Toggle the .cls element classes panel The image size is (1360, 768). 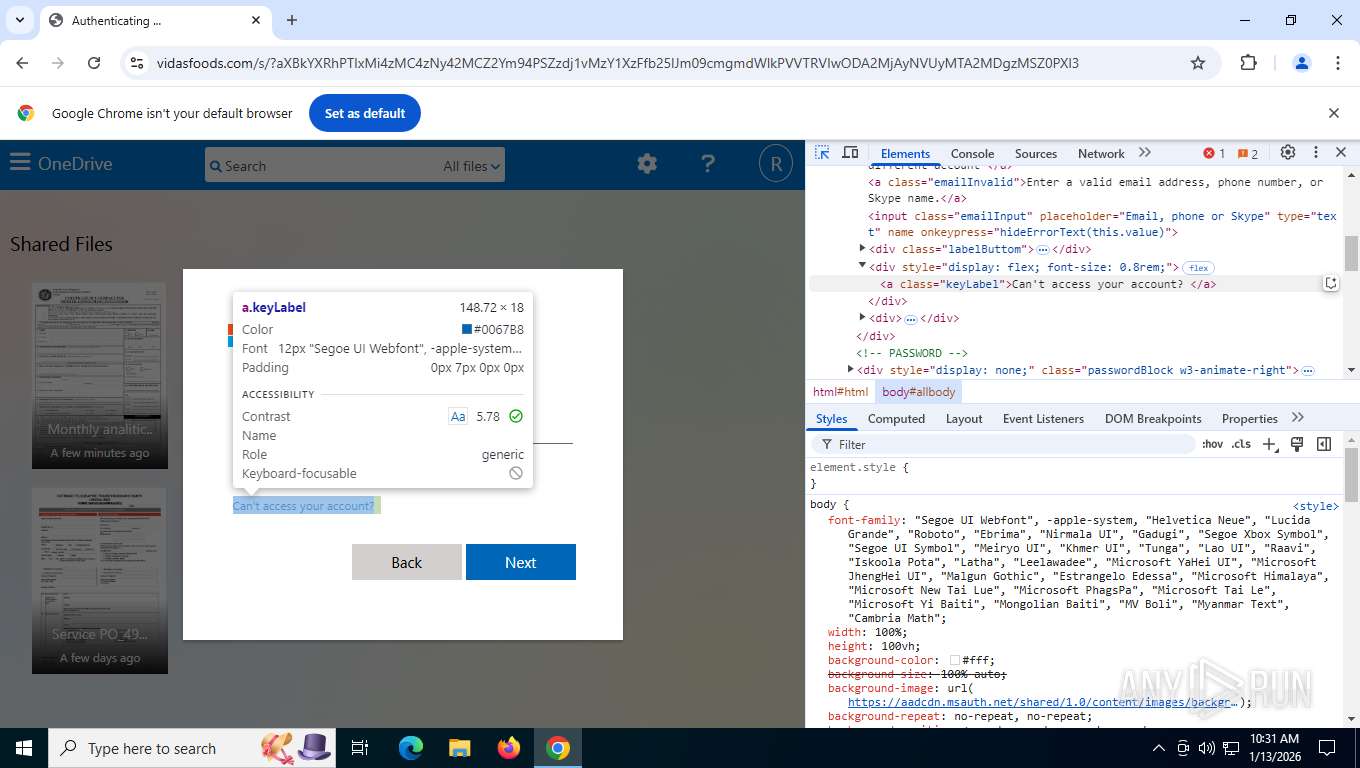pyautogui.click(x=1241, y=444)
